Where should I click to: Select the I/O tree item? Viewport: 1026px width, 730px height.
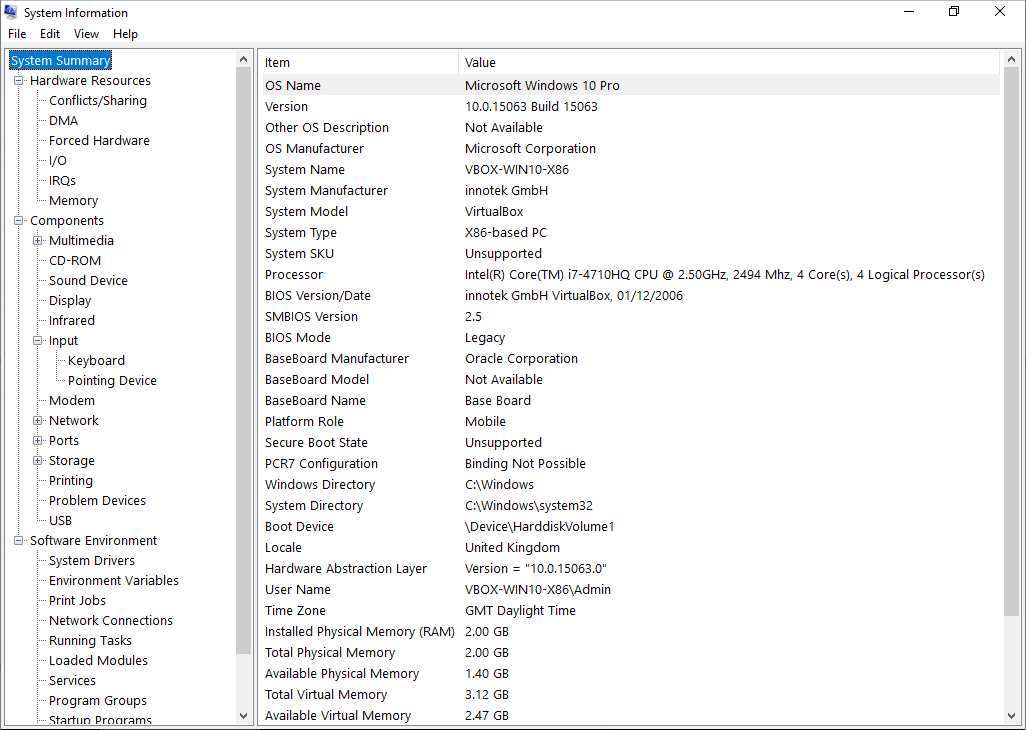point(58,160)
